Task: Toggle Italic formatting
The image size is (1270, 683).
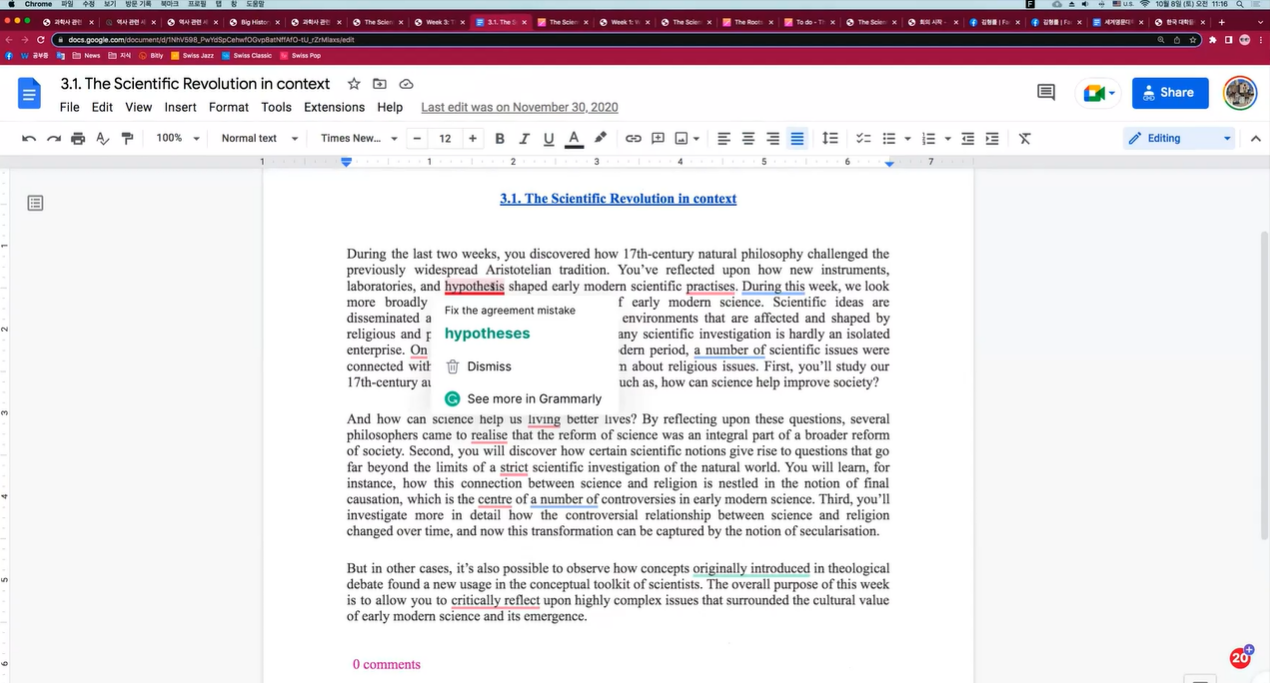Action: coord(524,138)
